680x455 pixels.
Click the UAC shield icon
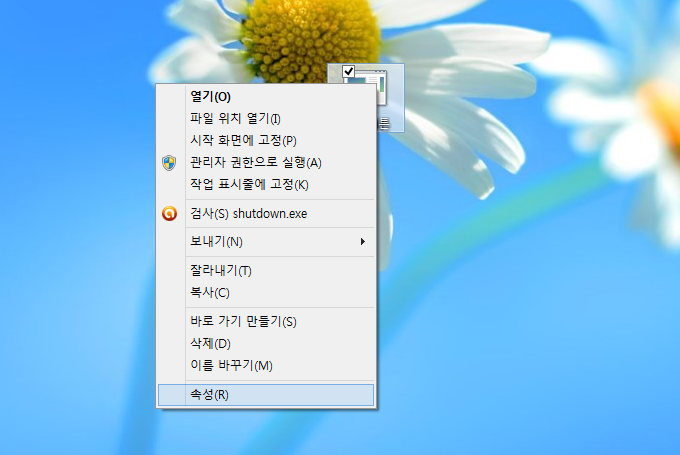tap(169, 163)
